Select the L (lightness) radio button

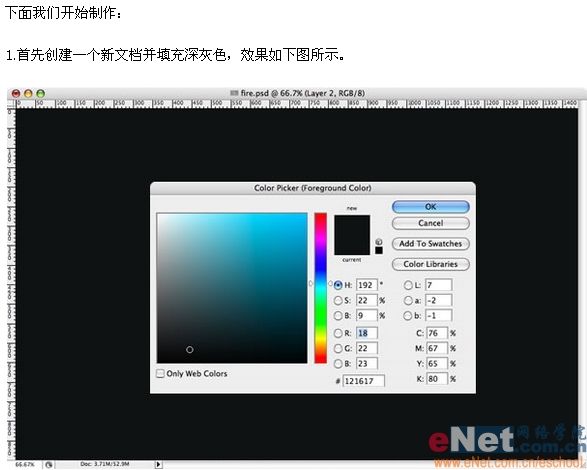408,285
